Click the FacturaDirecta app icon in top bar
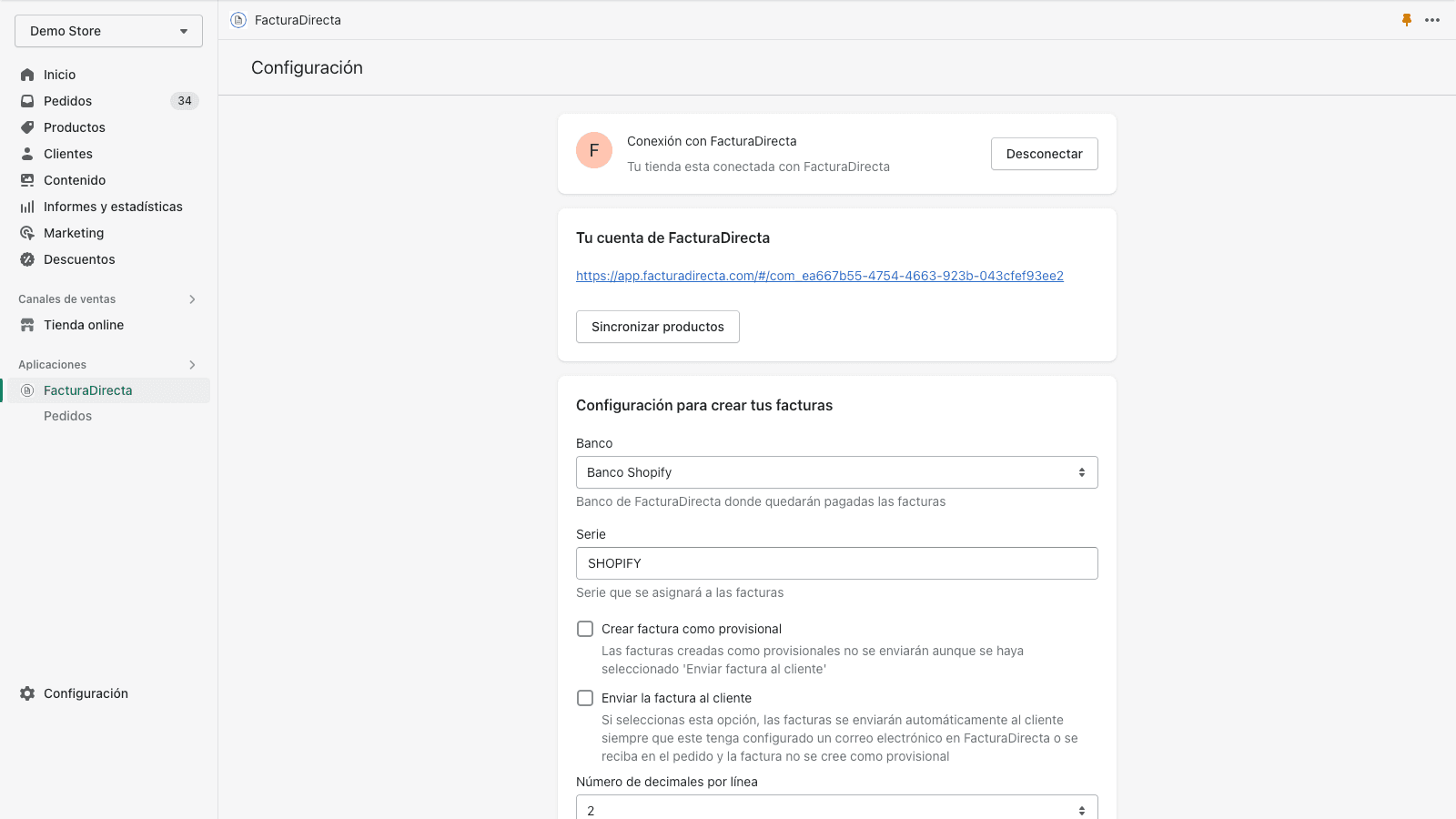 click(x=238, y=19)
